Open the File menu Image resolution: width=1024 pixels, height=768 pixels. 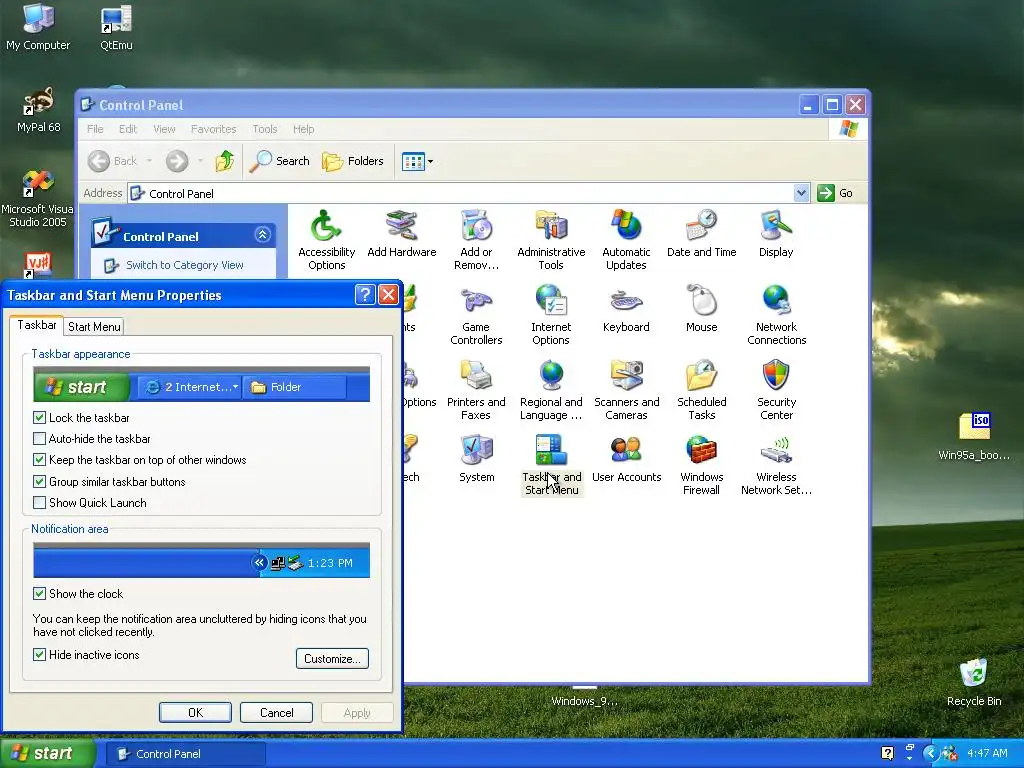click(x=95, y=129)
